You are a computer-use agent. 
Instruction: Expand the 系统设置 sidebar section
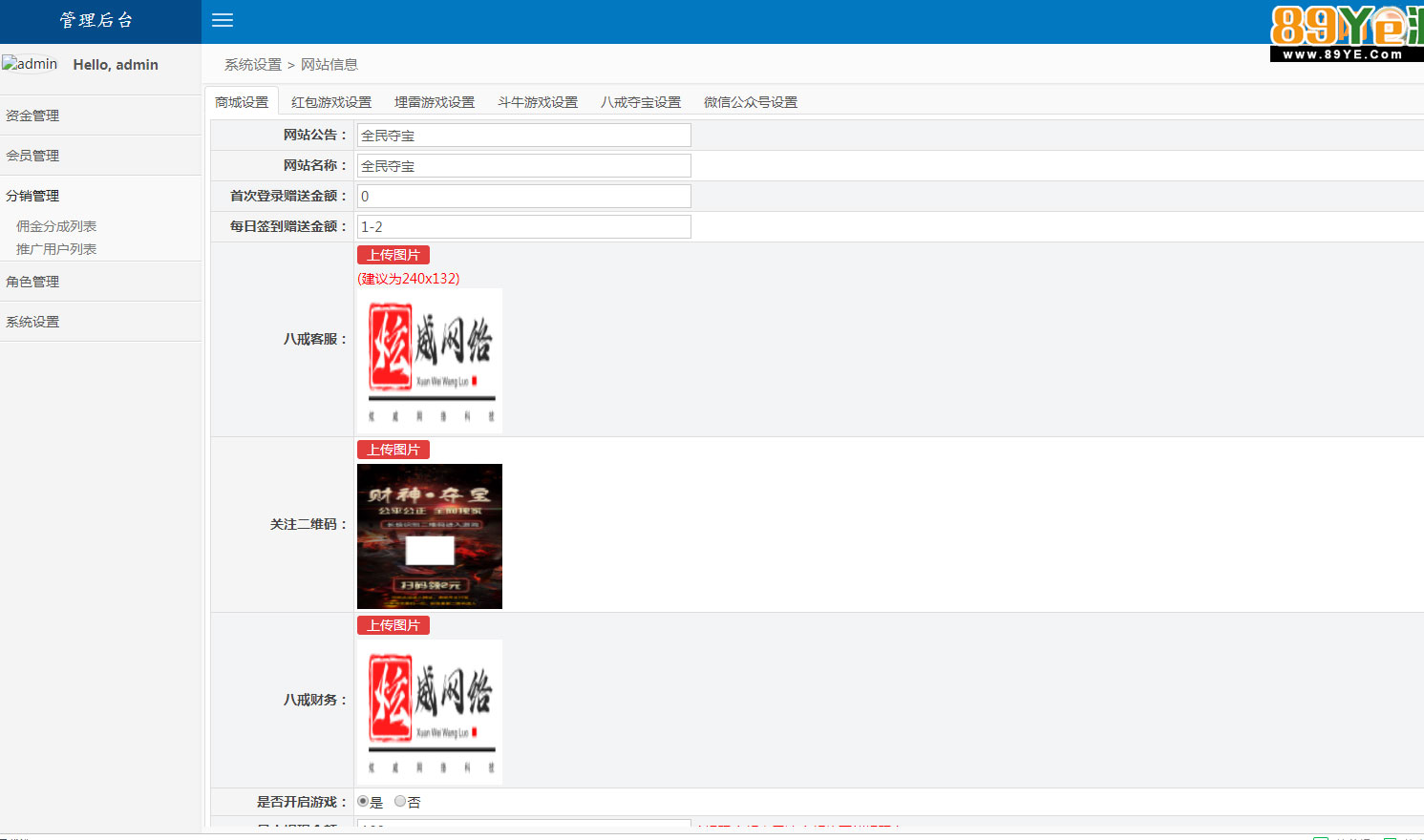point(100,322)
